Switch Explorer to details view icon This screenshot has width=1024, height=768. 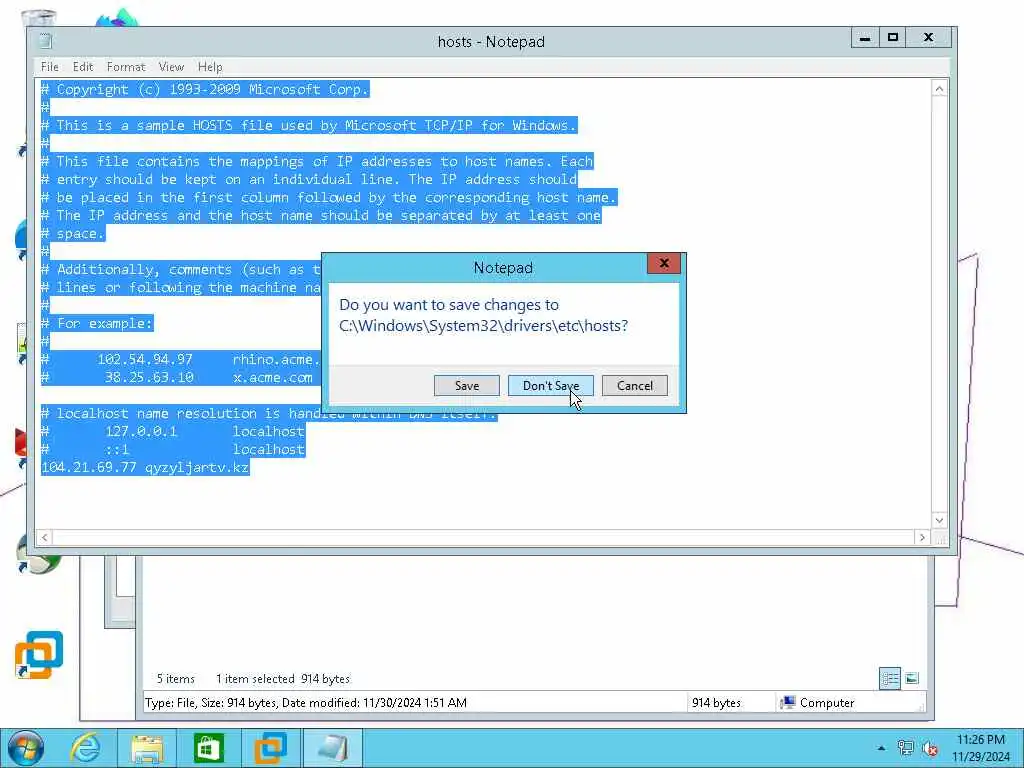pos(889,678)
